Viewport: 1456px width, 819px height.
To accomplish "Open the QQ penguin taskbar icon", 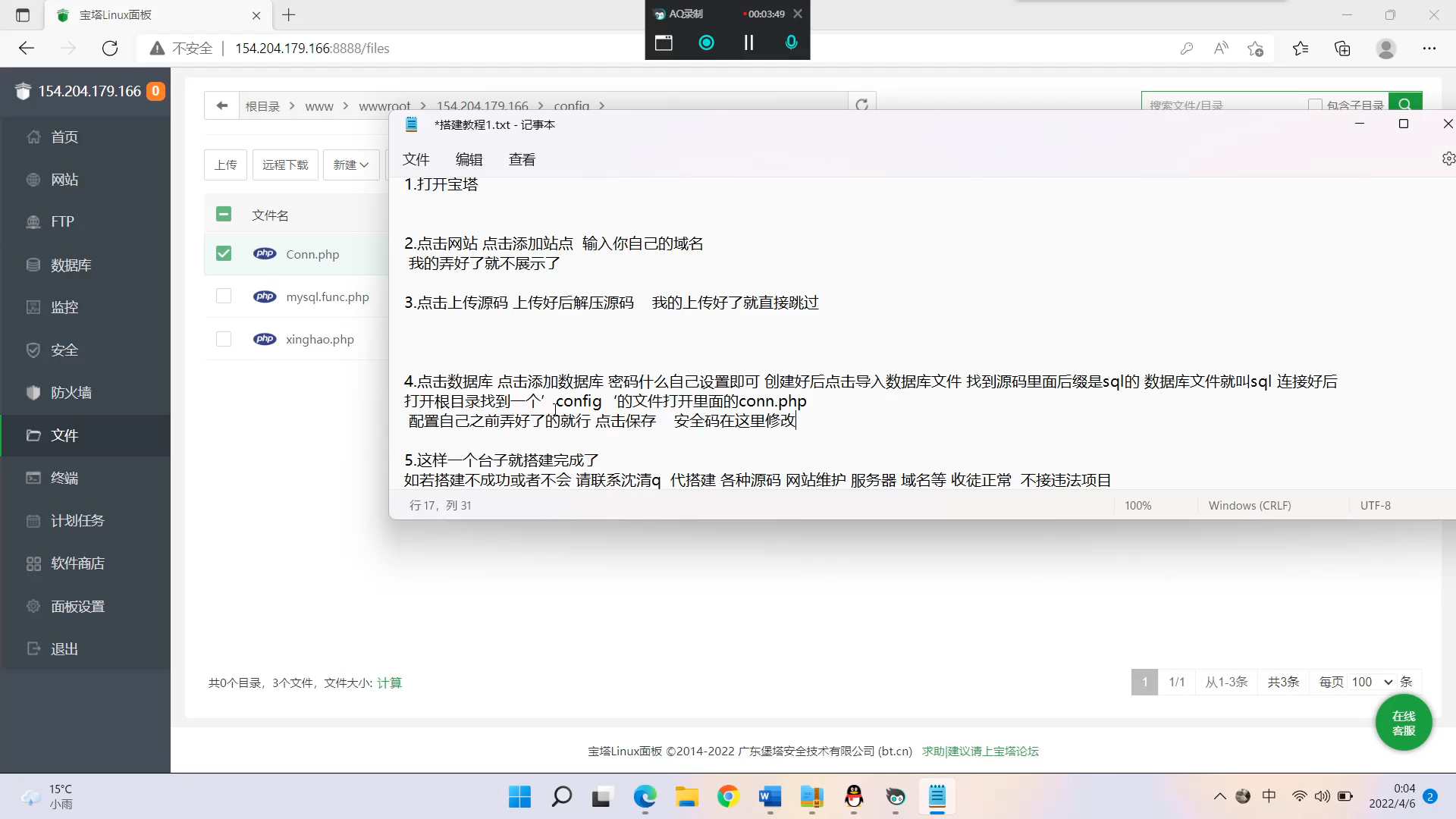I will click(854, 796).
